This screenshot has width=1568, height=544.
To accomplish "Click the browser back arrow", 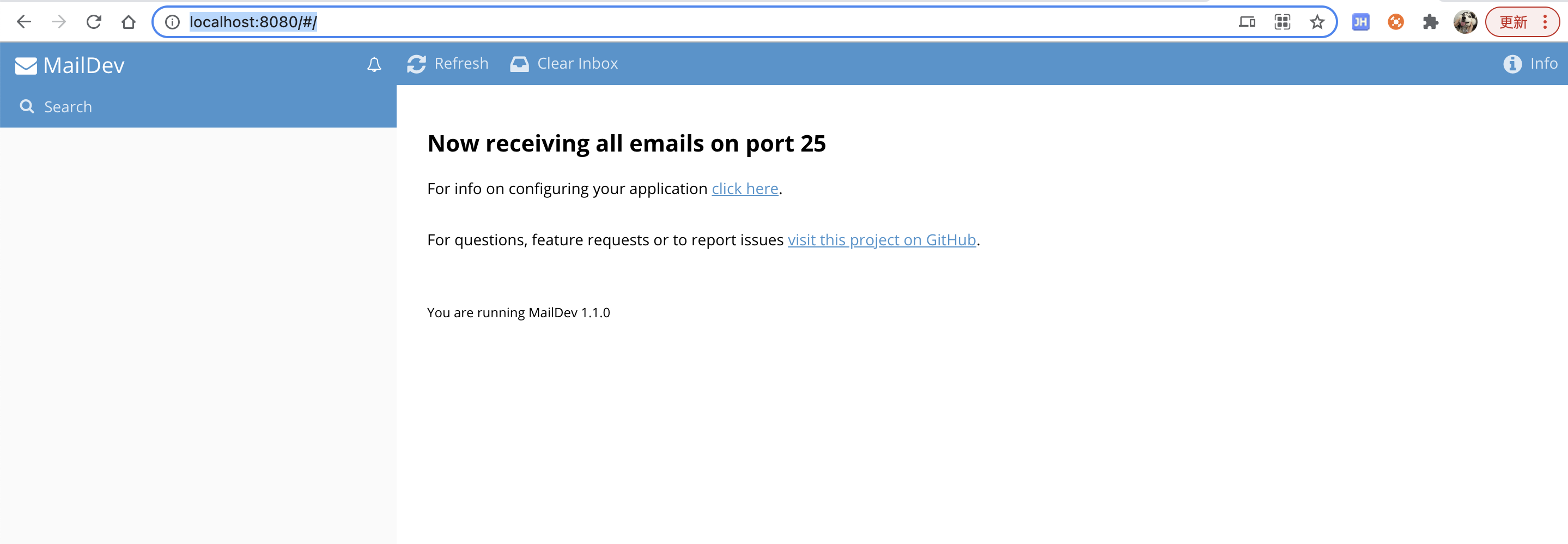I will tap(24, 22).
